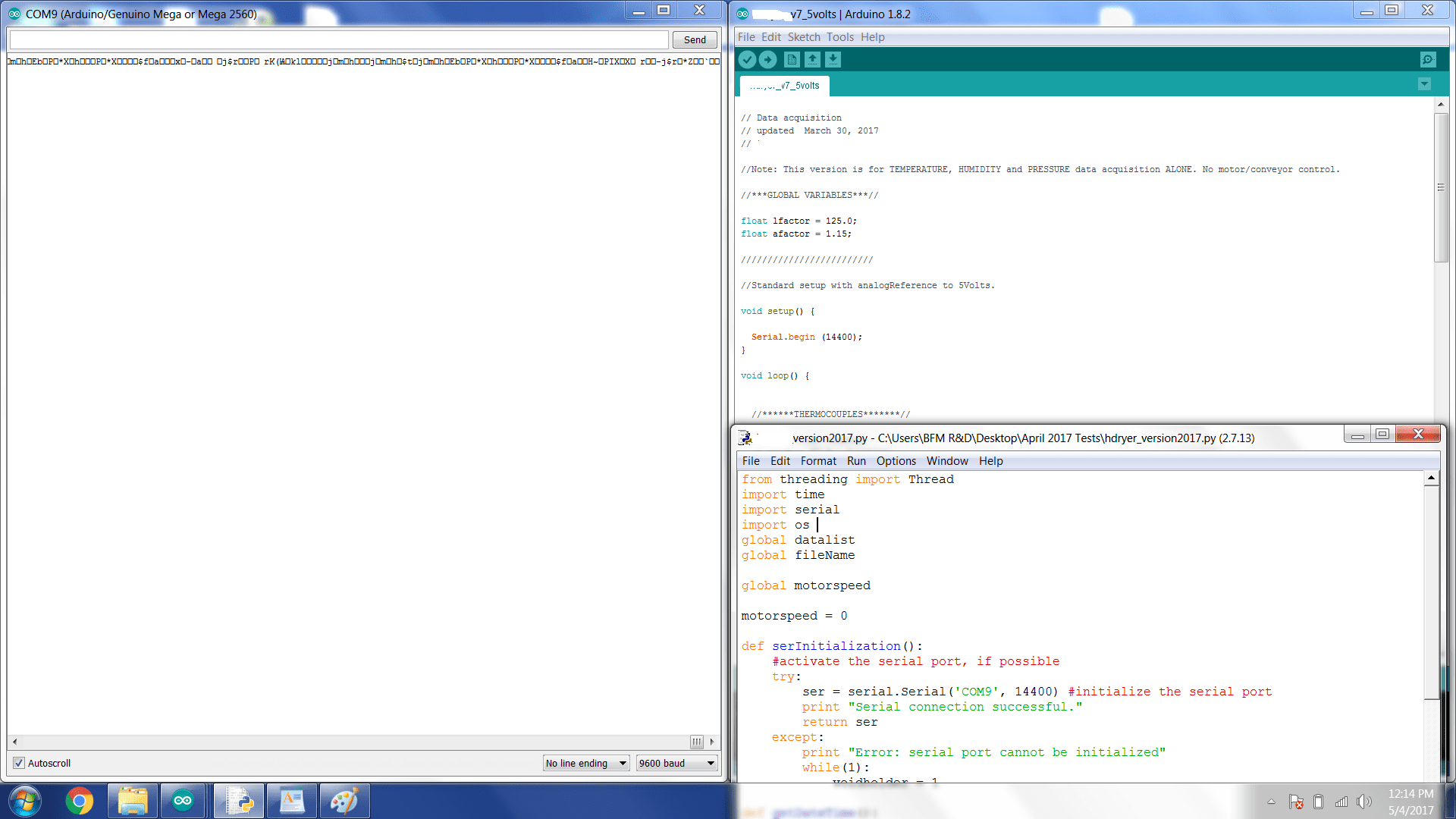Switch to Arduino taskbar icon
The width and height of the screenshot is (1456, 819).
point(183,801)
